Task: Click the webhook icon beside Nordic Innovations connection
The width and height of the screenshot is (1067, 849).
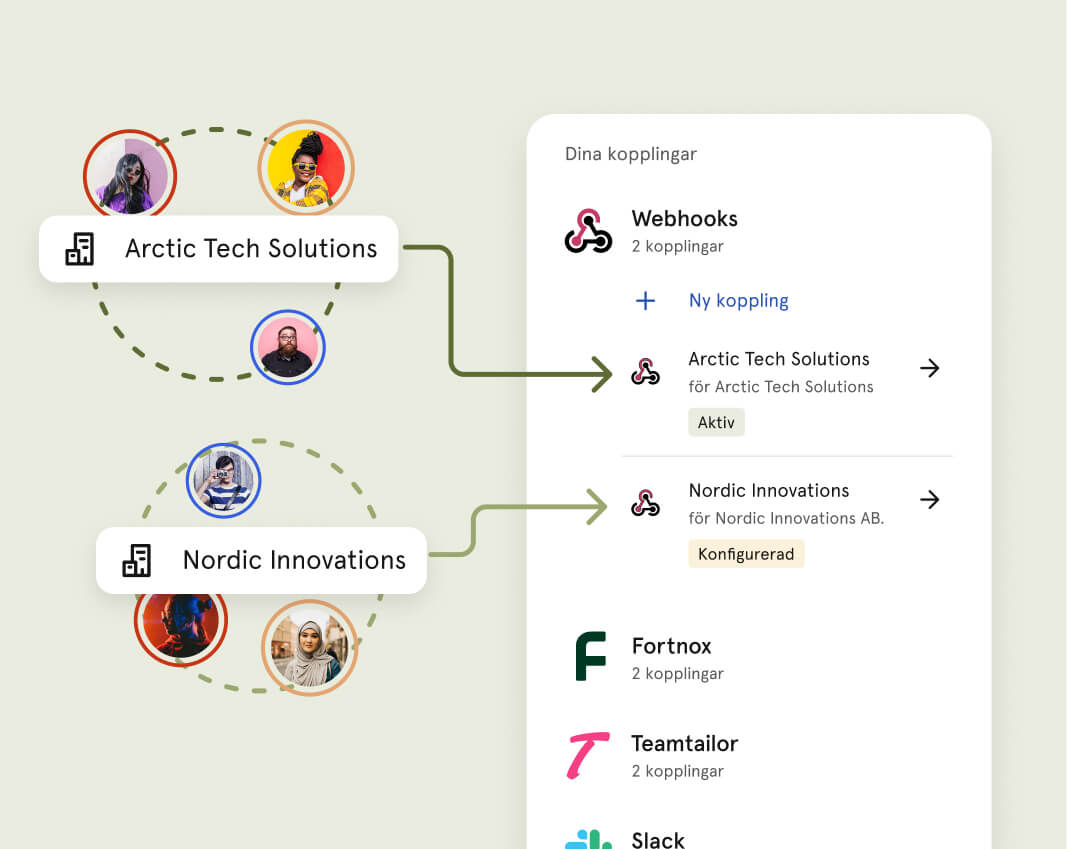Action: pos(645,503)
